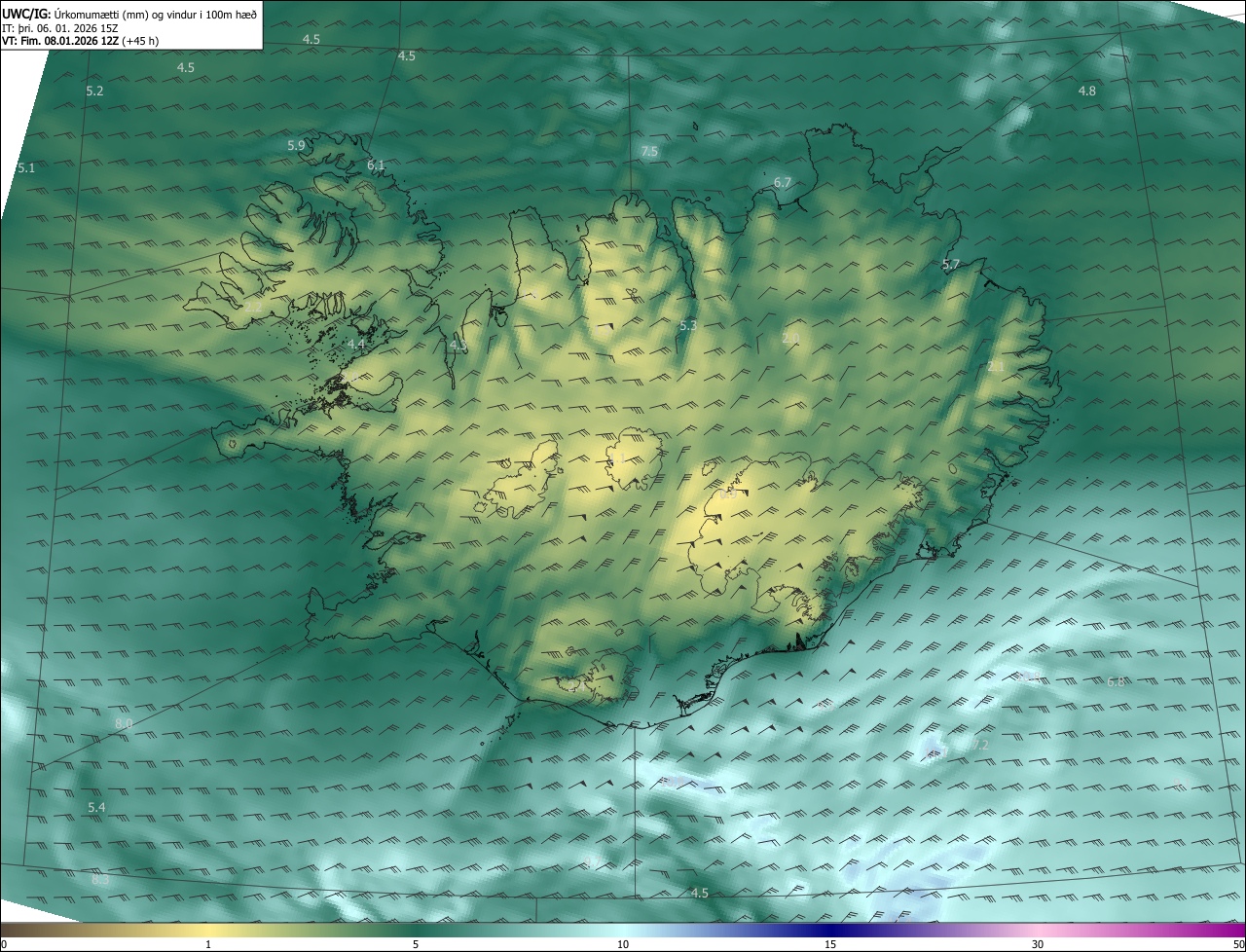Click the 8.3 value label
The height and width of the screenshot is (952, 1246).
point(99,879)
